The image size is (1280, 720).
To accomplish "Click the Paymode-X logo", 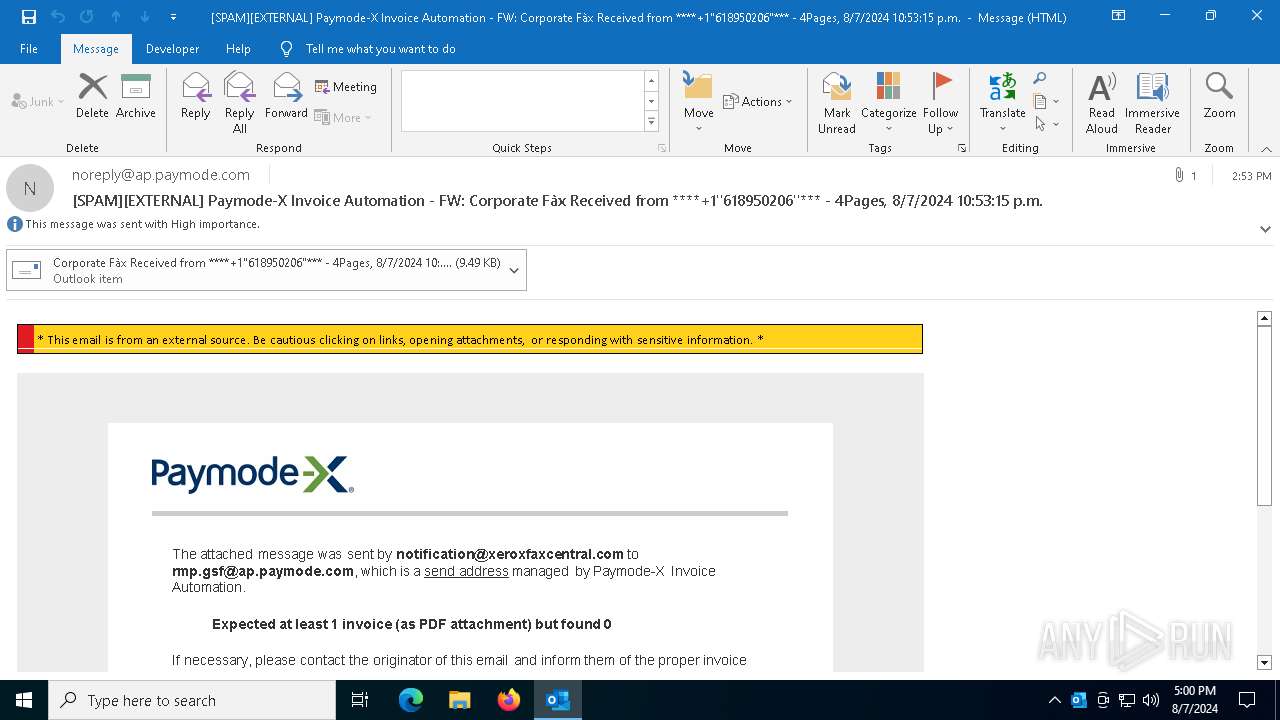I will (253, 474).
